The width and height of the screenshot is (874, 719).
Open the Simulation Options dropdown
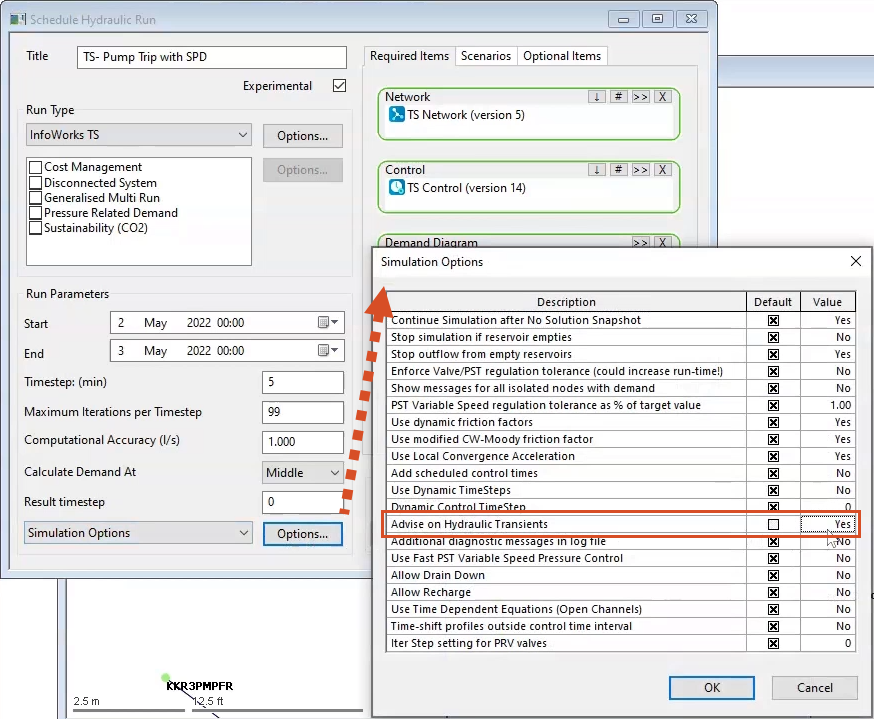(138, 533)
